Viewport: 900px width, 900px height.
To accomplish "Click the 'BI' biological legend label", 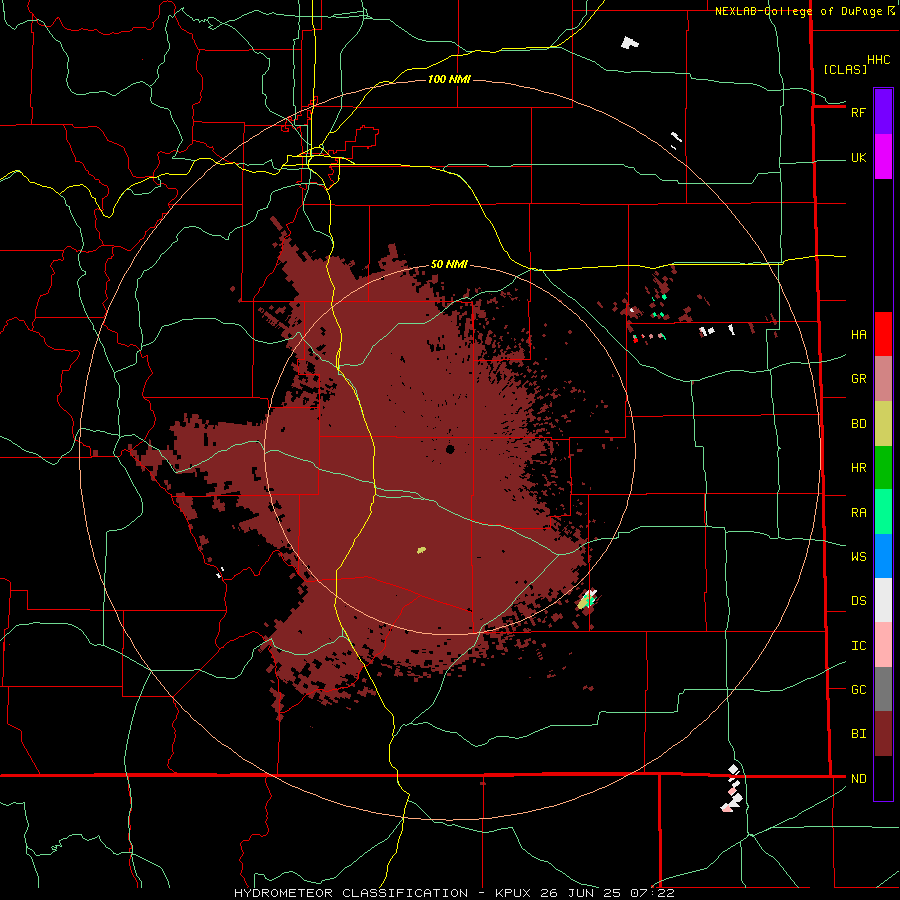I will tap(858, 734).
